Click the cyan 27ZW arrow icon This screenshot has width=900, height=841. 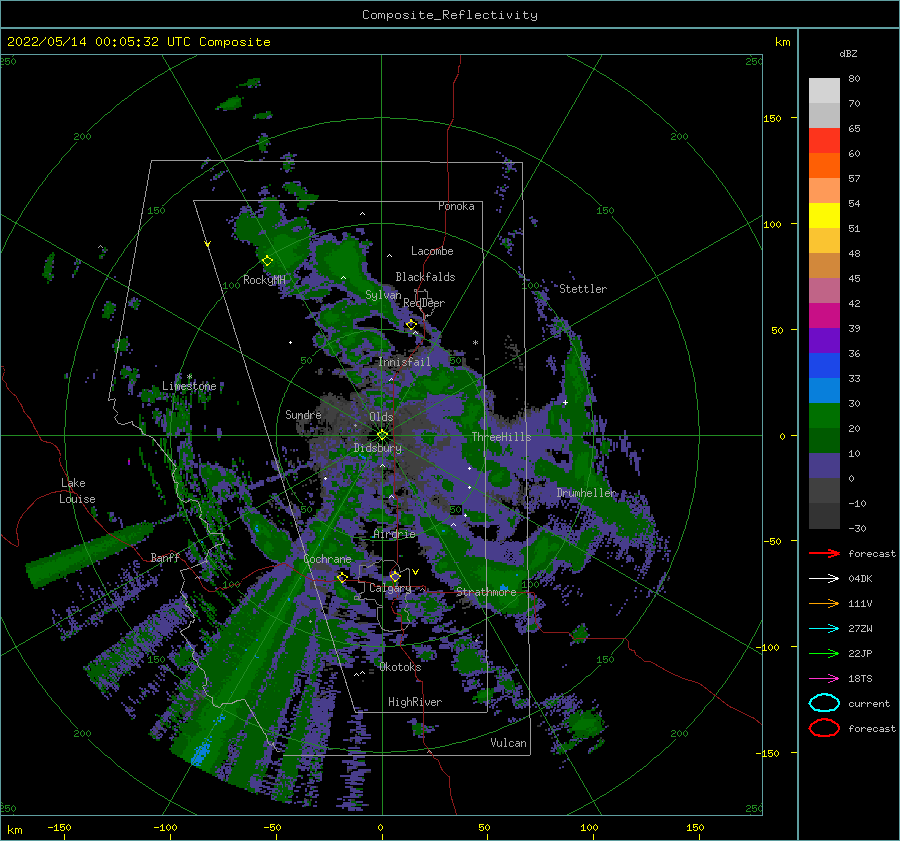(824, 629)
